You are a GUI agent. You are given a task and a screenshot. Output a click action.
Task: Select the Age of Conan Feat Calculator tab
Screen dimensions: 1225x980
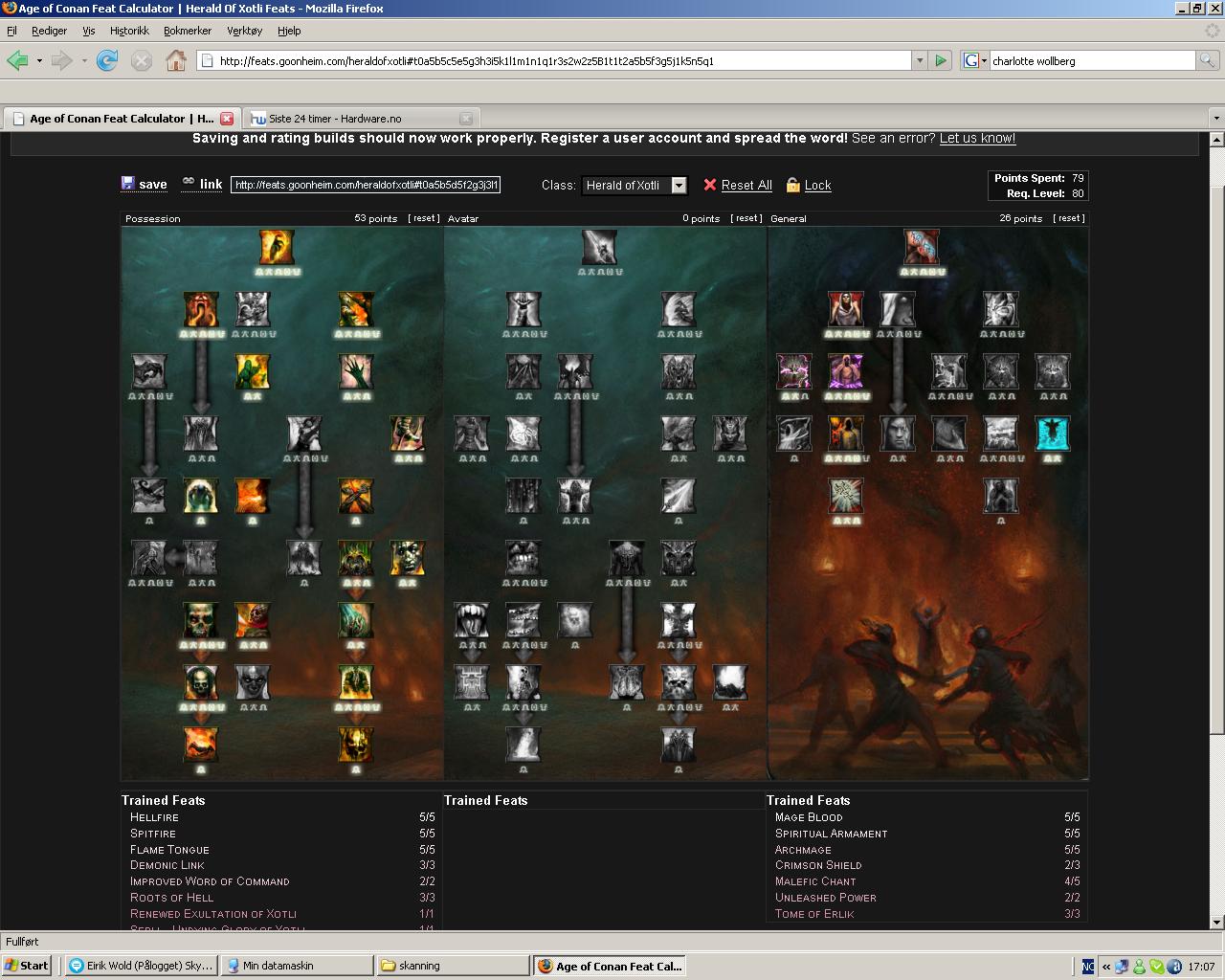click(121, 119)
